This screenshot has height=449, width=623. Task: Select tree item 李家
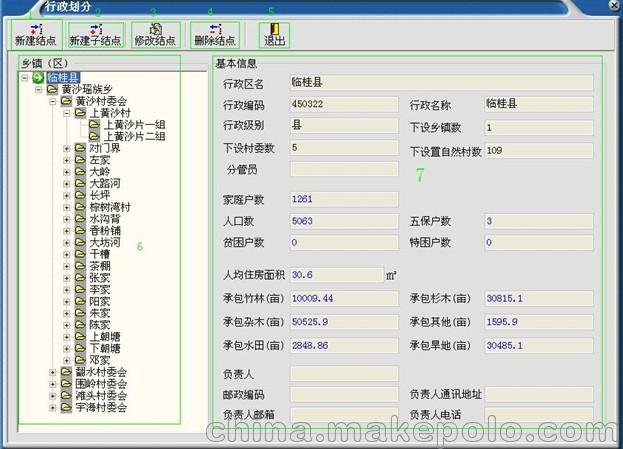[x=100, y=289]
